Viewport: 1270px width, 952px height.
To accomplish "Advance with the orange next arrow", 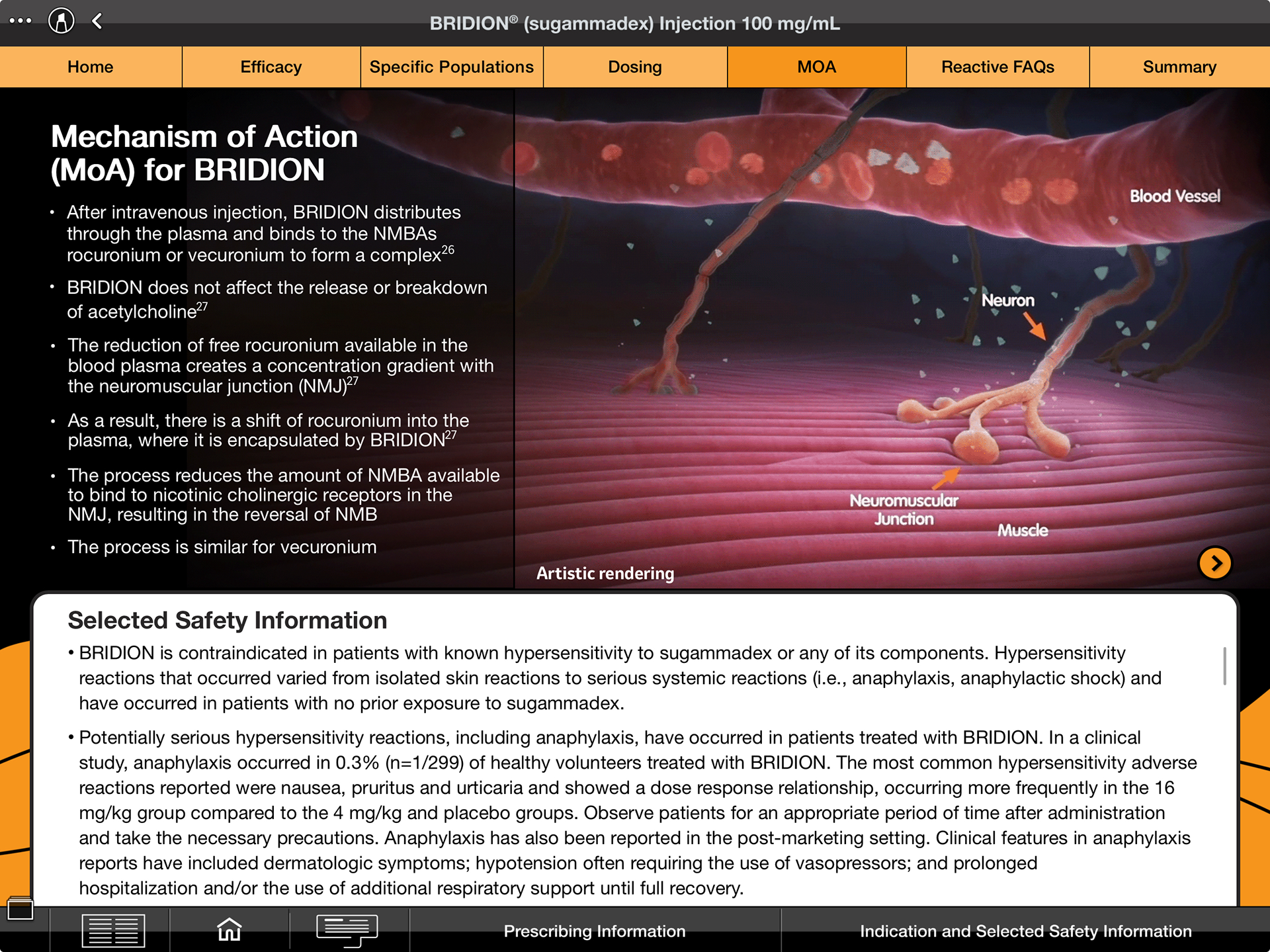I will [1215, 563].
